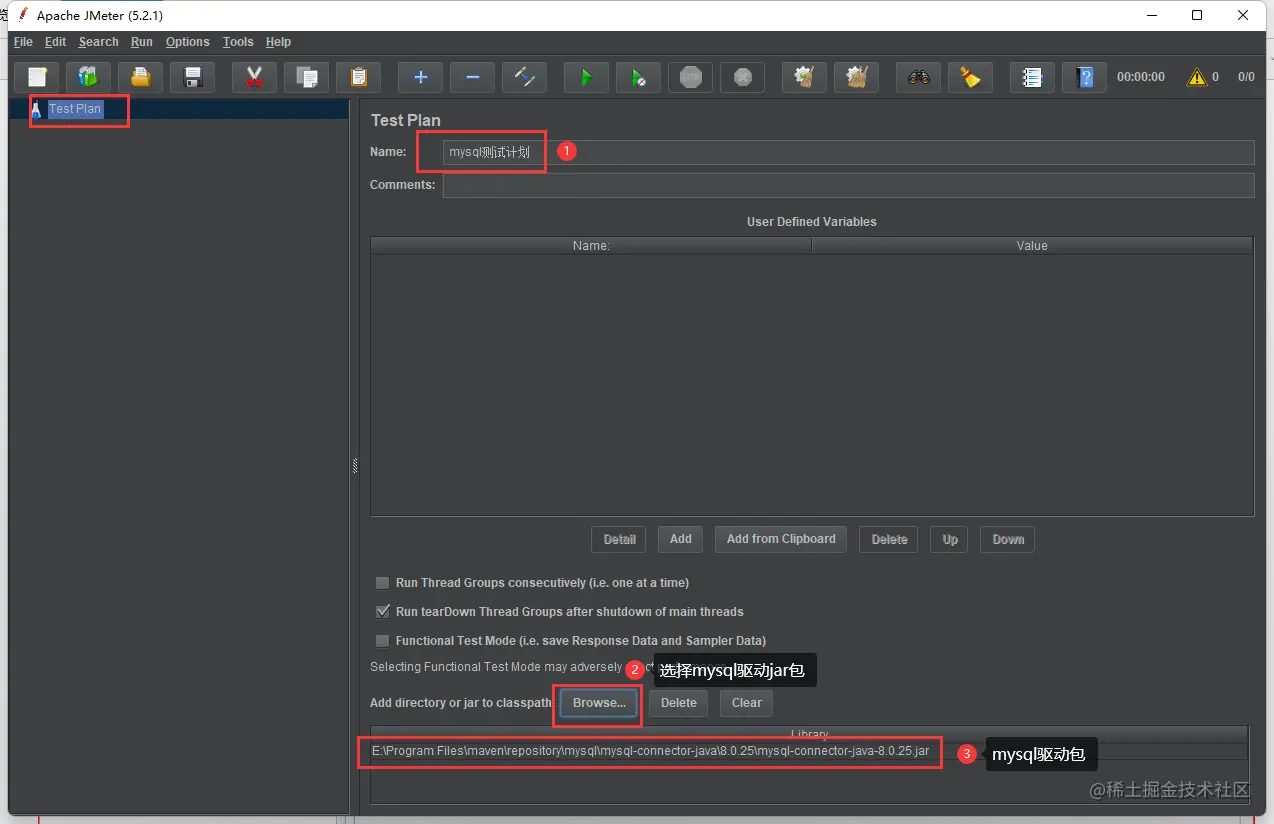
Task: Click the Clear results broom icon
Action: 805,77
